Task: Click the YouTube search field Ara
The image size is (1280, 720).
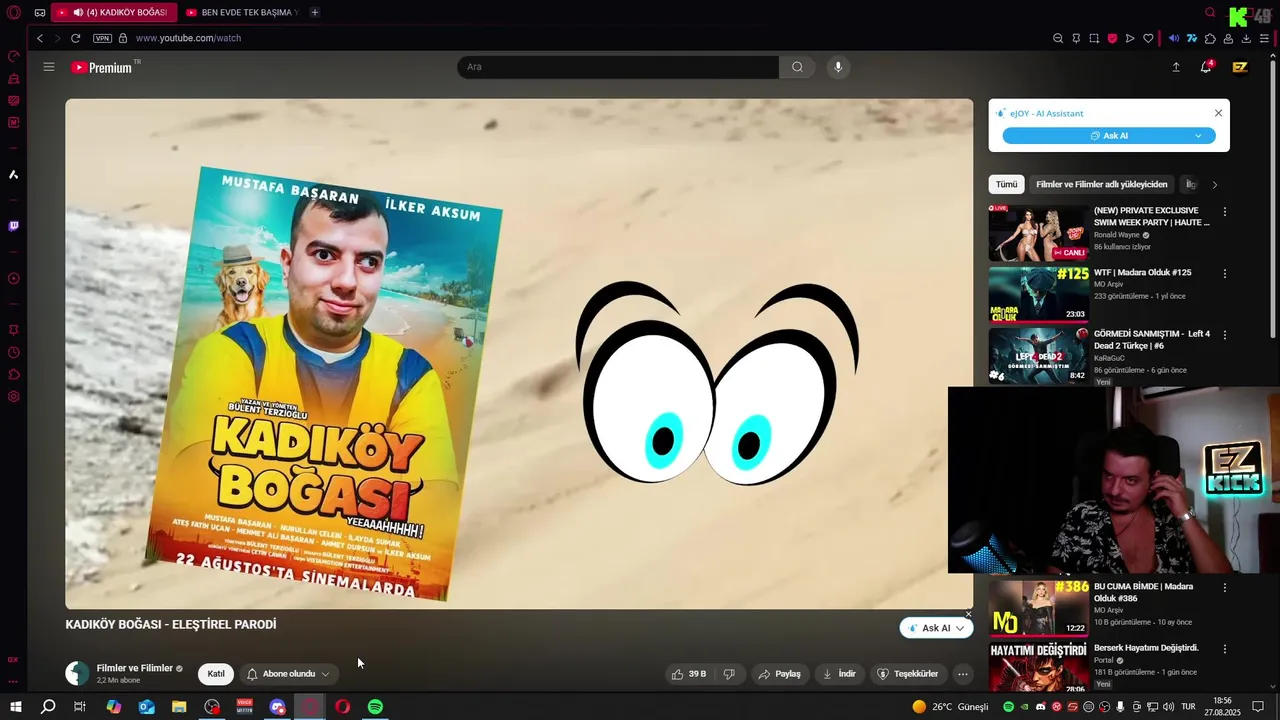Action: 617,67
